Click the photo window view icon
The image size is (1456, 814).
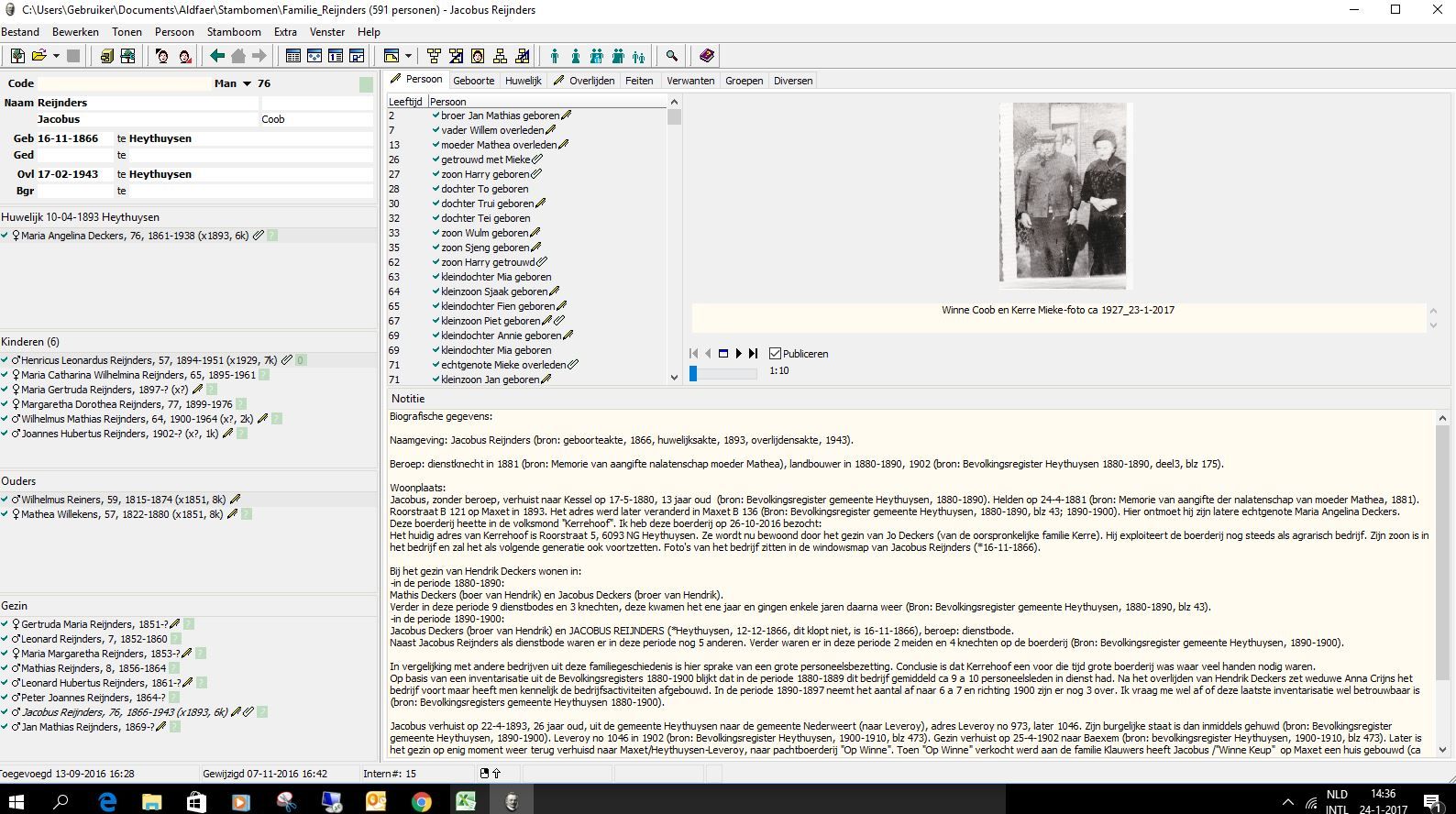[x=722, y=354]
